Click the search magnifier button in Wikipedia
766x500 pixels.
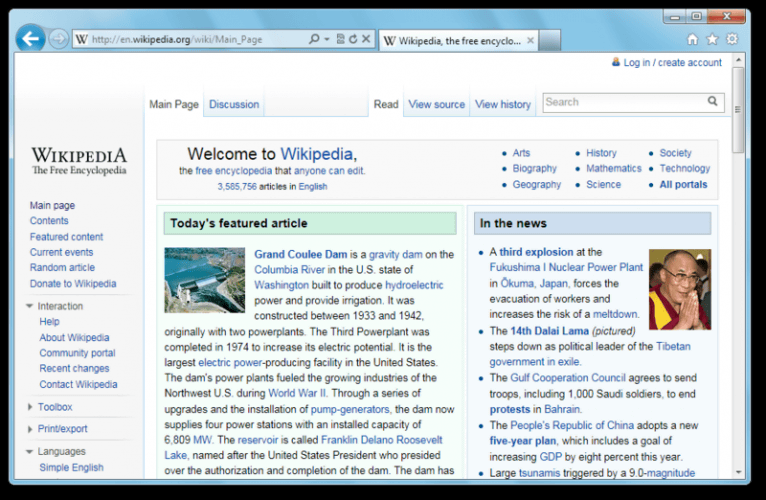(x=713, y=101)
